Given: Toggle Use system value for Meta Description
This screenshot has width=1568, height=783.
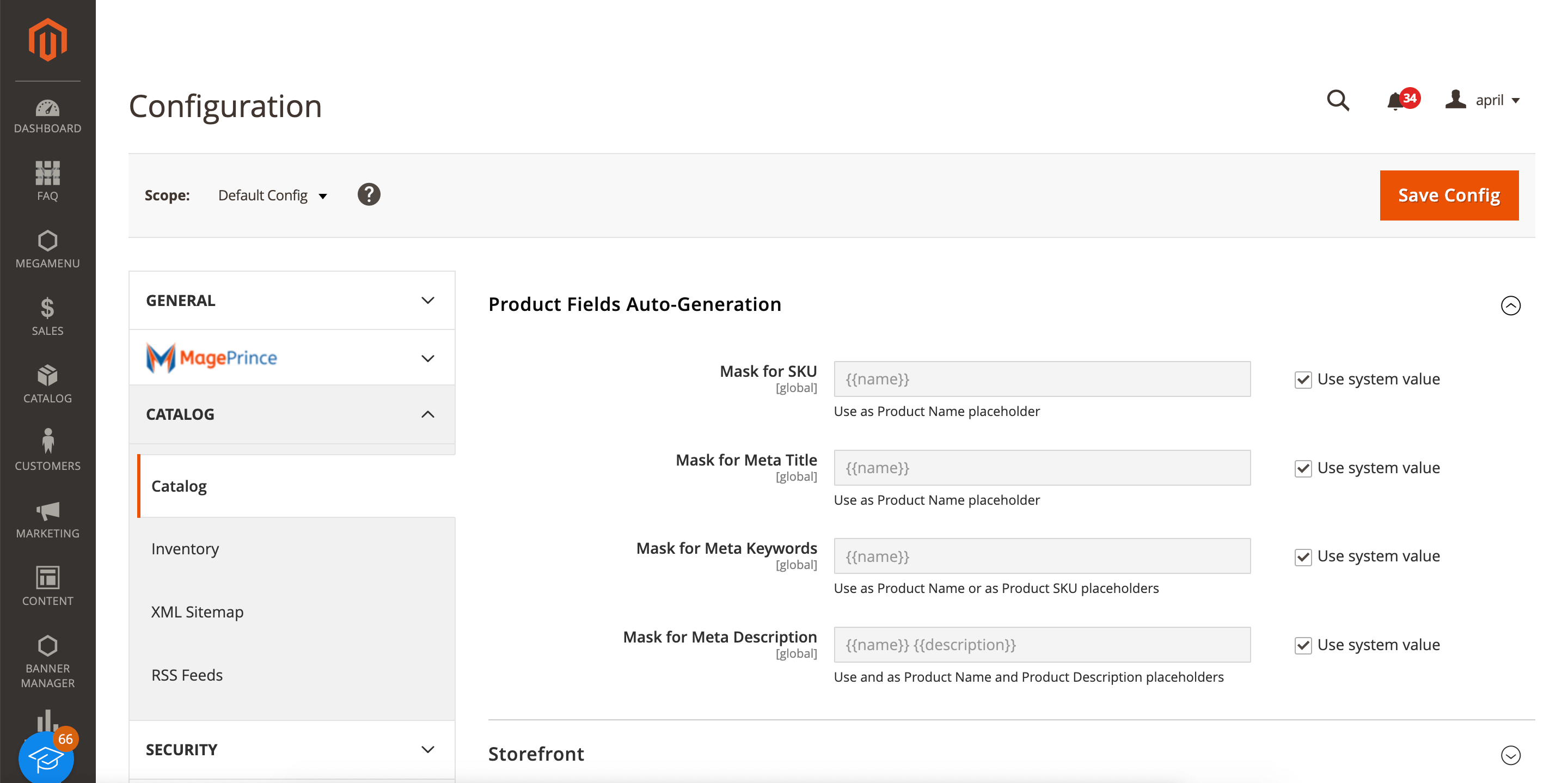Looking at the screenshot, I should click(x=1303, y=645).
